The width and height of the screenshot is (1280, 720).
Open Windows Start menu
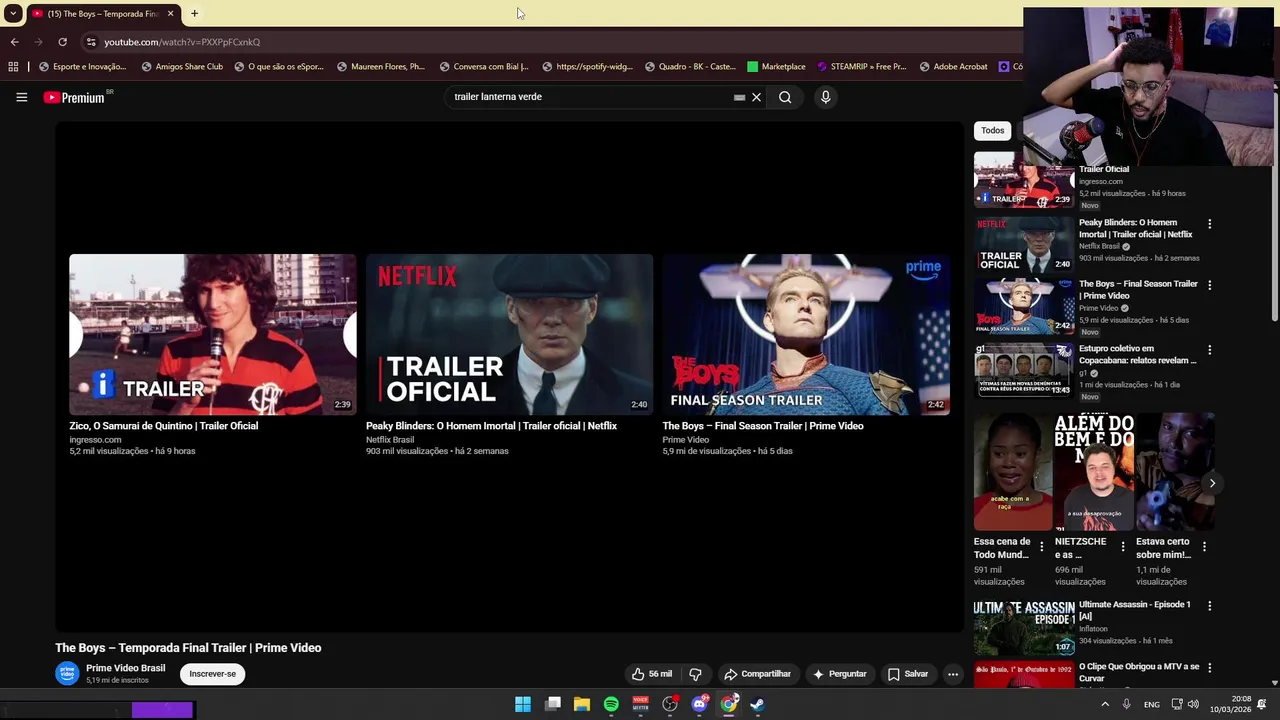click(523, 704)
